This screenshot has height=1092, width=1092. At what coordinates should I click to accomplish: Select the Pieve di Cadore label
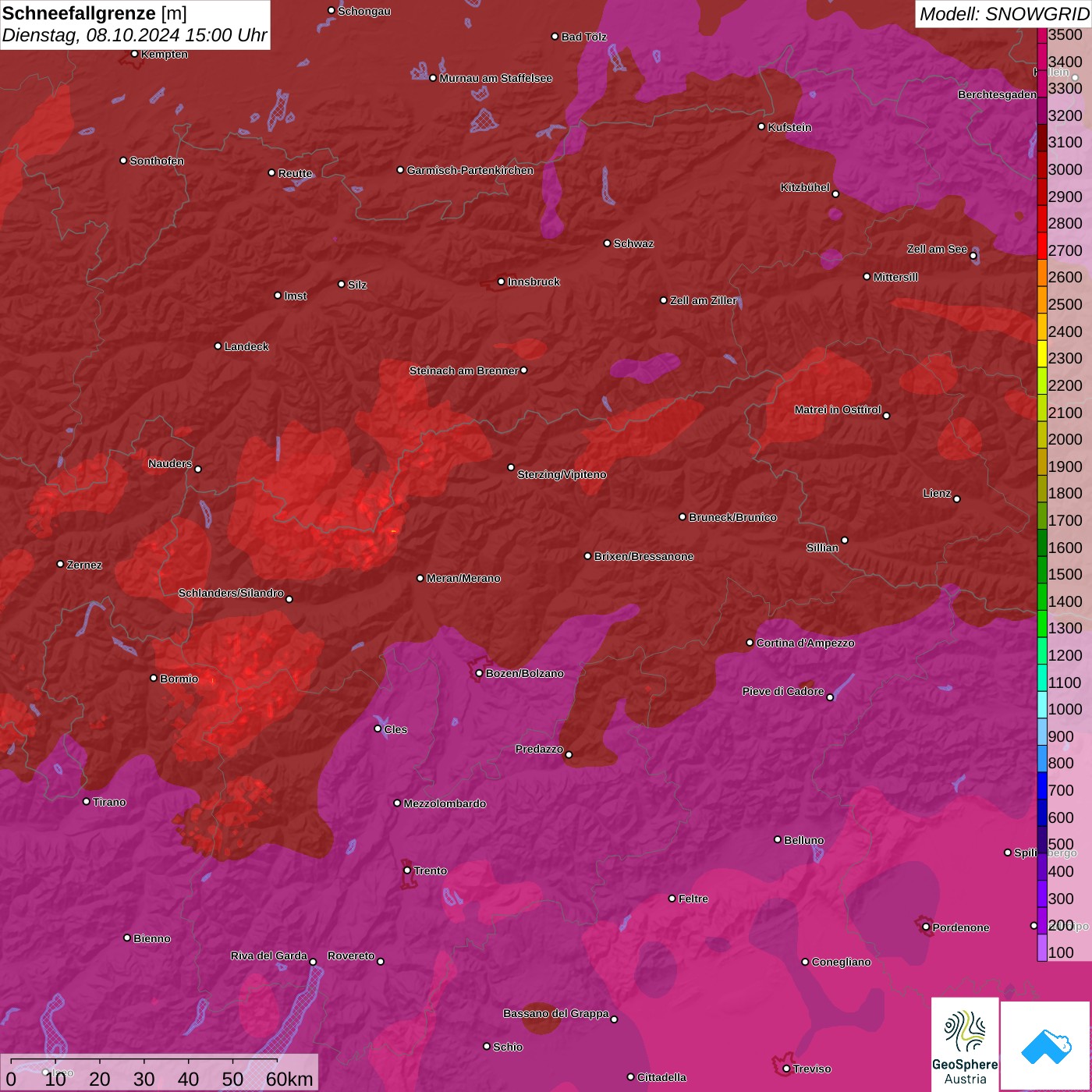[783, 691]
